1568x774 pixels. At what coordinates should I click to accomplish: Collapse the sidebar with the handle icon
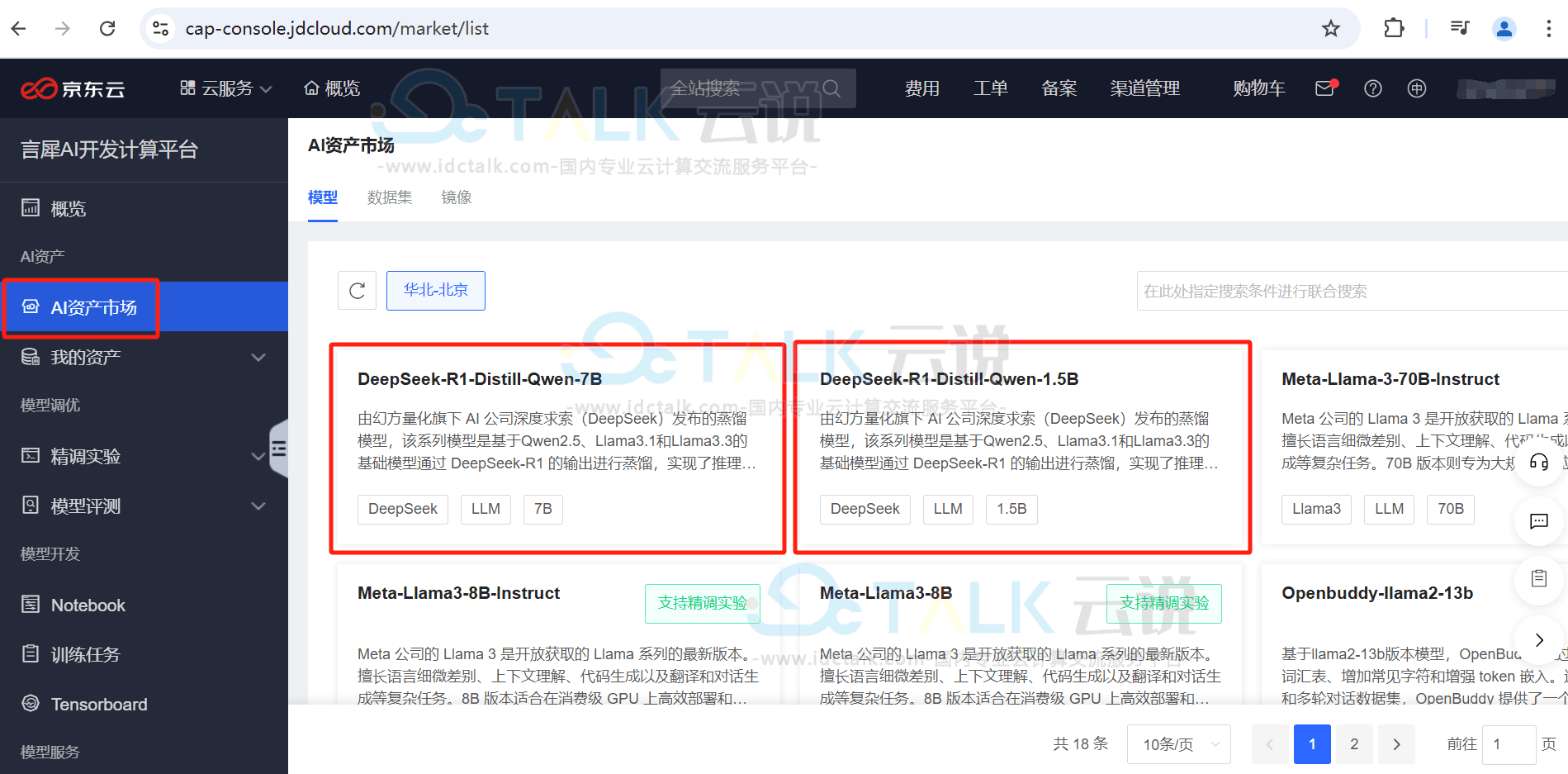pyautogui.click(x=279, y=449)
